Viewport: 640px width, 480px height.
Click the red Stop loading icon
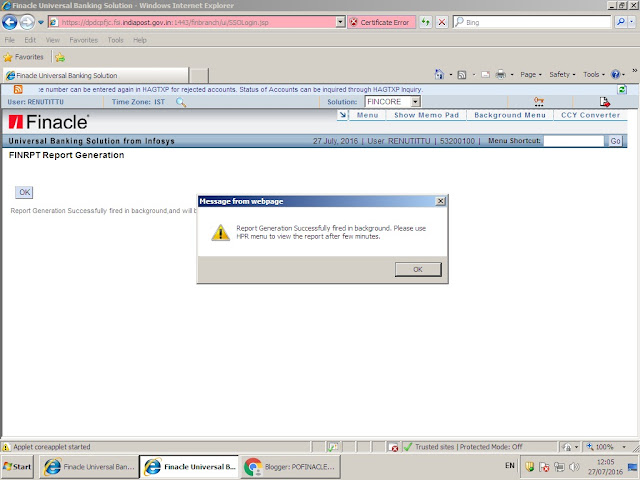pyautogui.click(x=442, y=22)
